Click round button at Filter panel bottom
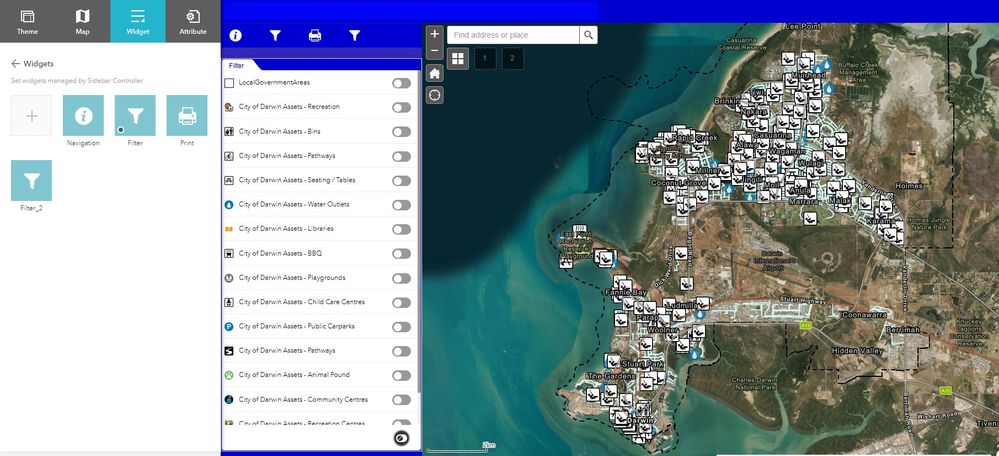The width and height of the screenshot is (999, 456). click(x=401, y=438)
